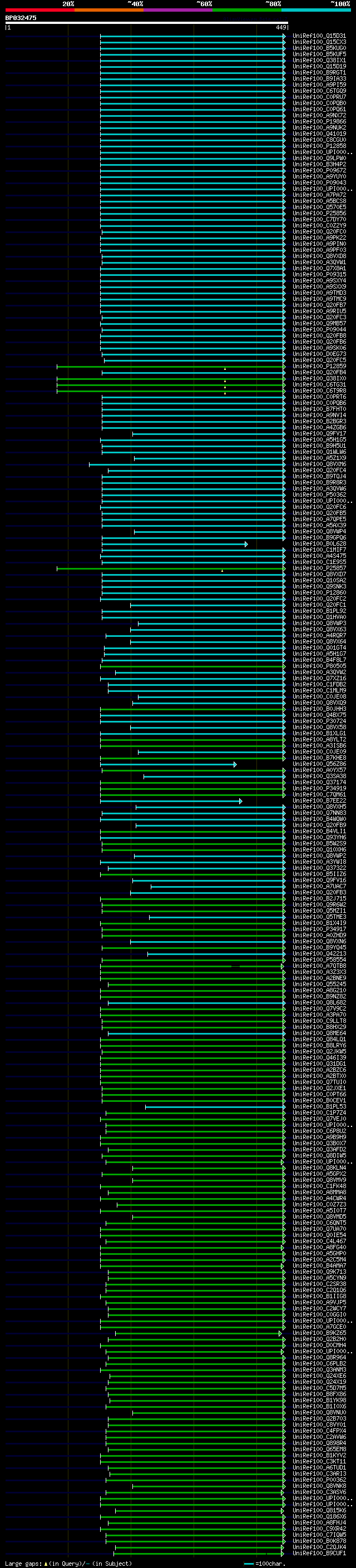Open hit UniRef100_C6T9R8
356x1568 pixels.
(319, 391)
